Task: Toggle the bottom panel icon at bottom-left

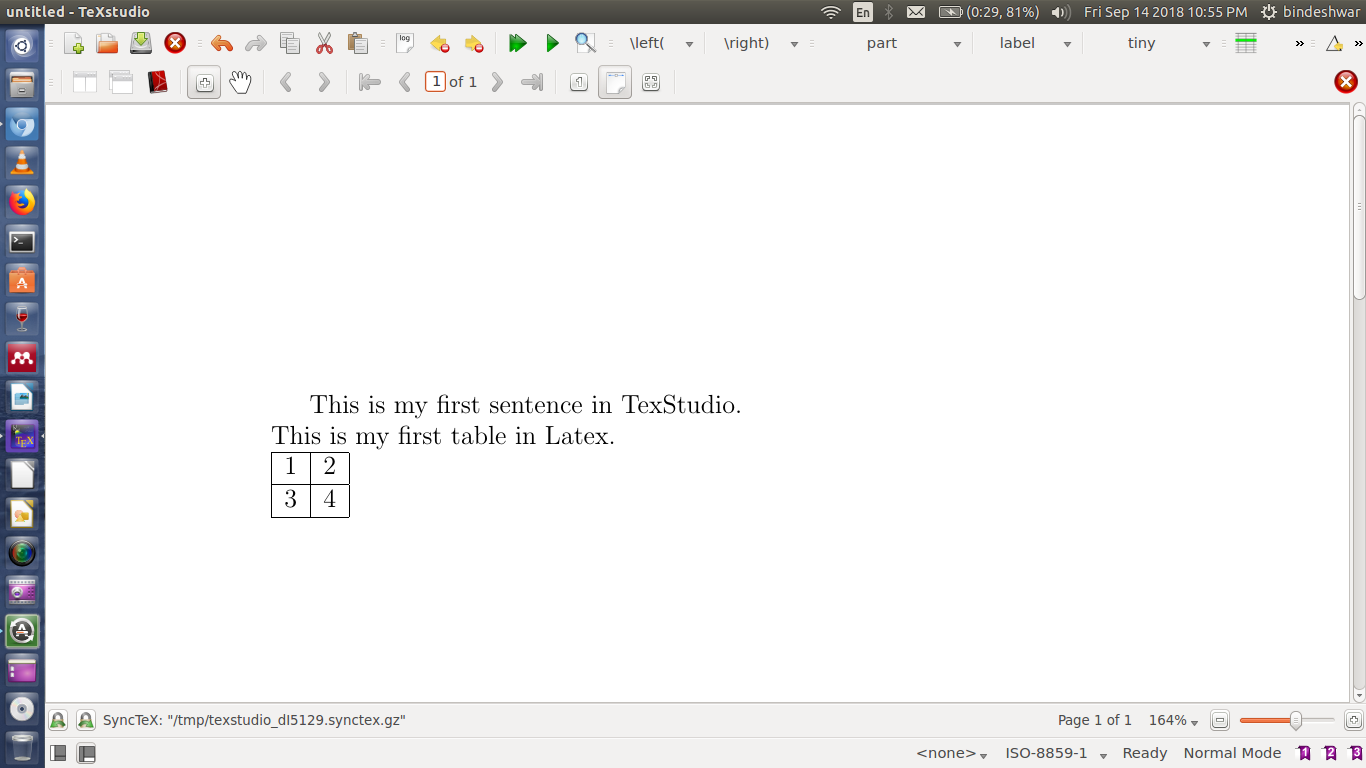Action: pos(86,753)
